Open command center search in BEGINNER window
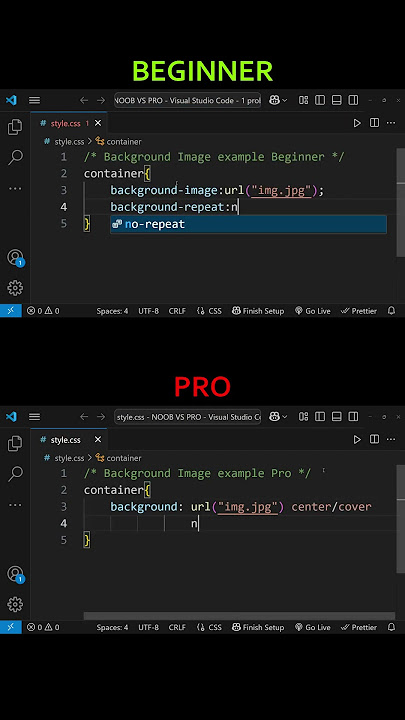 tap(187, 100)
